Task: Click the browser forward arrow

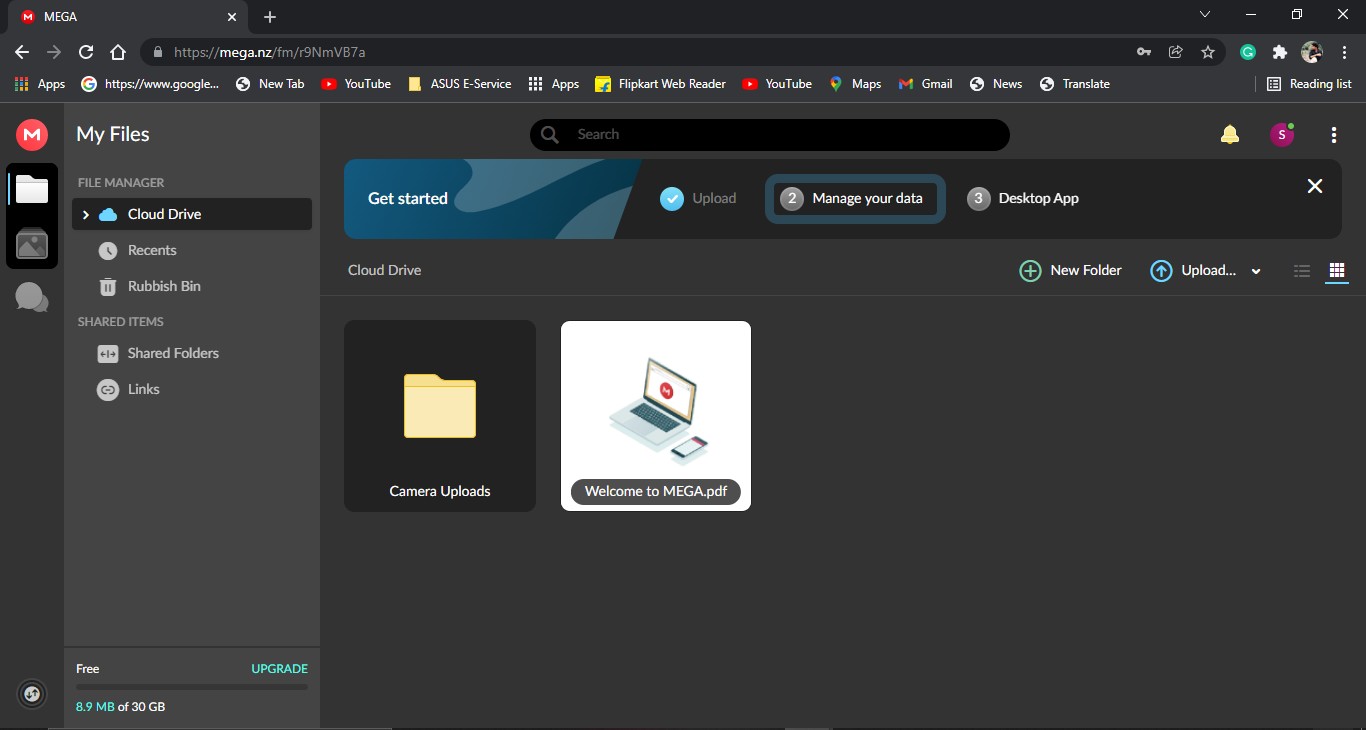Action: click(54, 52)
